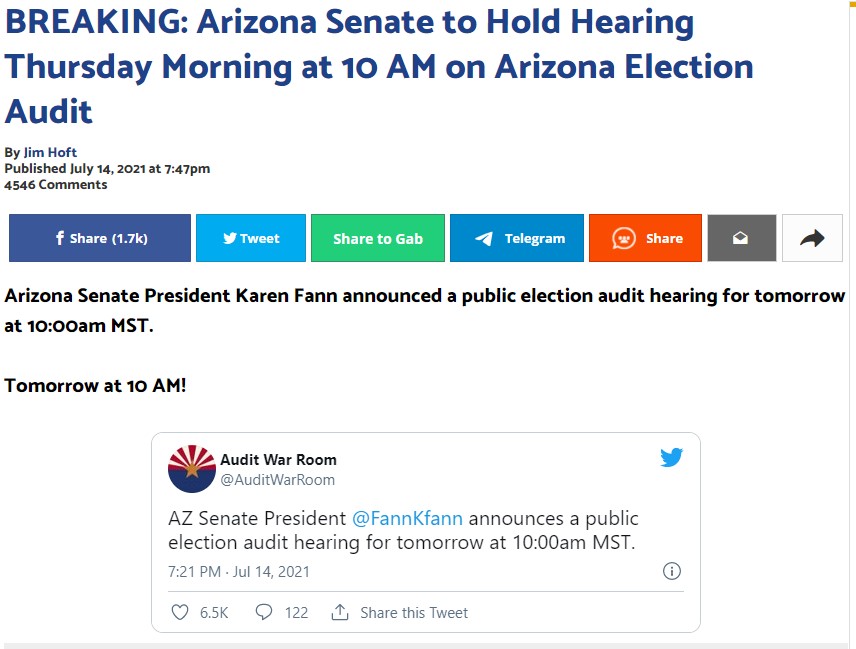Open the Audit War Room profile name
Image resolution: width=856 pixels, height=649 pixels.
coord(278,460)
